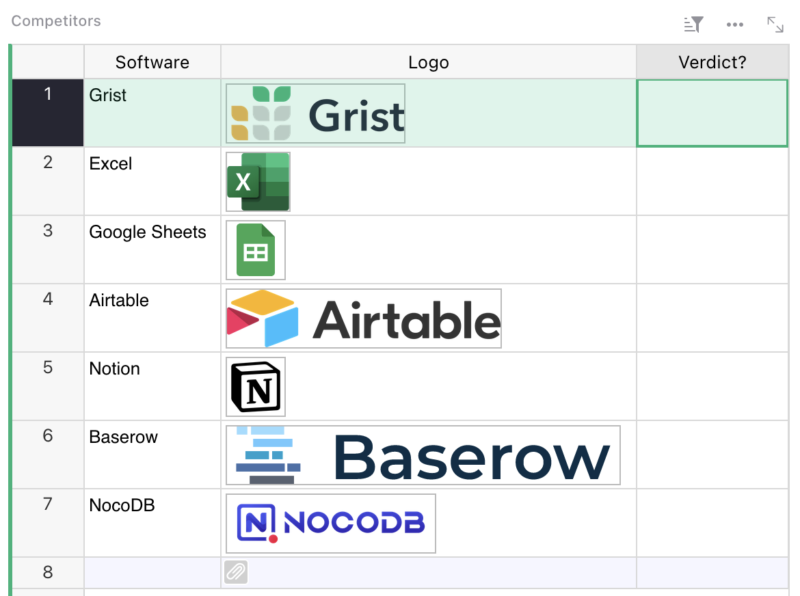
Task: Click the Competitors widget title
Action: 55,20
